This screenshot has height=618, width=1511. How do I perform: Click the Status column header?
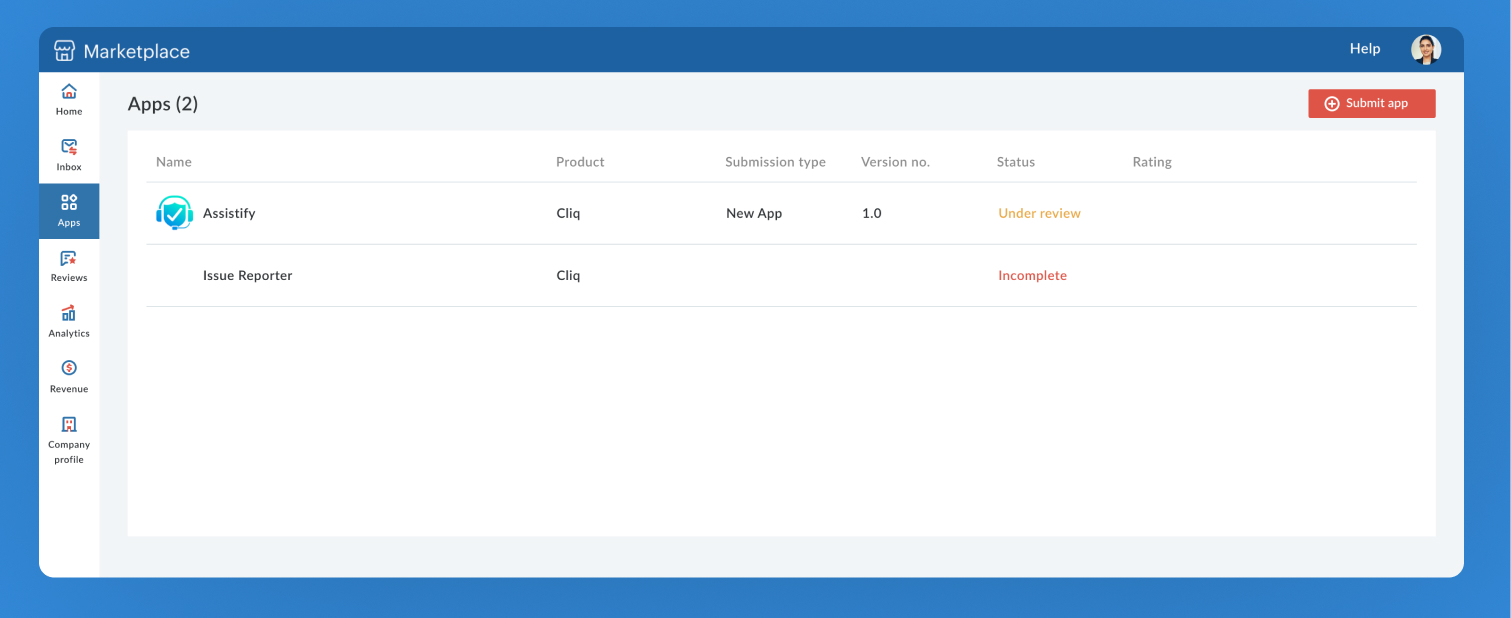[1015, 161]
